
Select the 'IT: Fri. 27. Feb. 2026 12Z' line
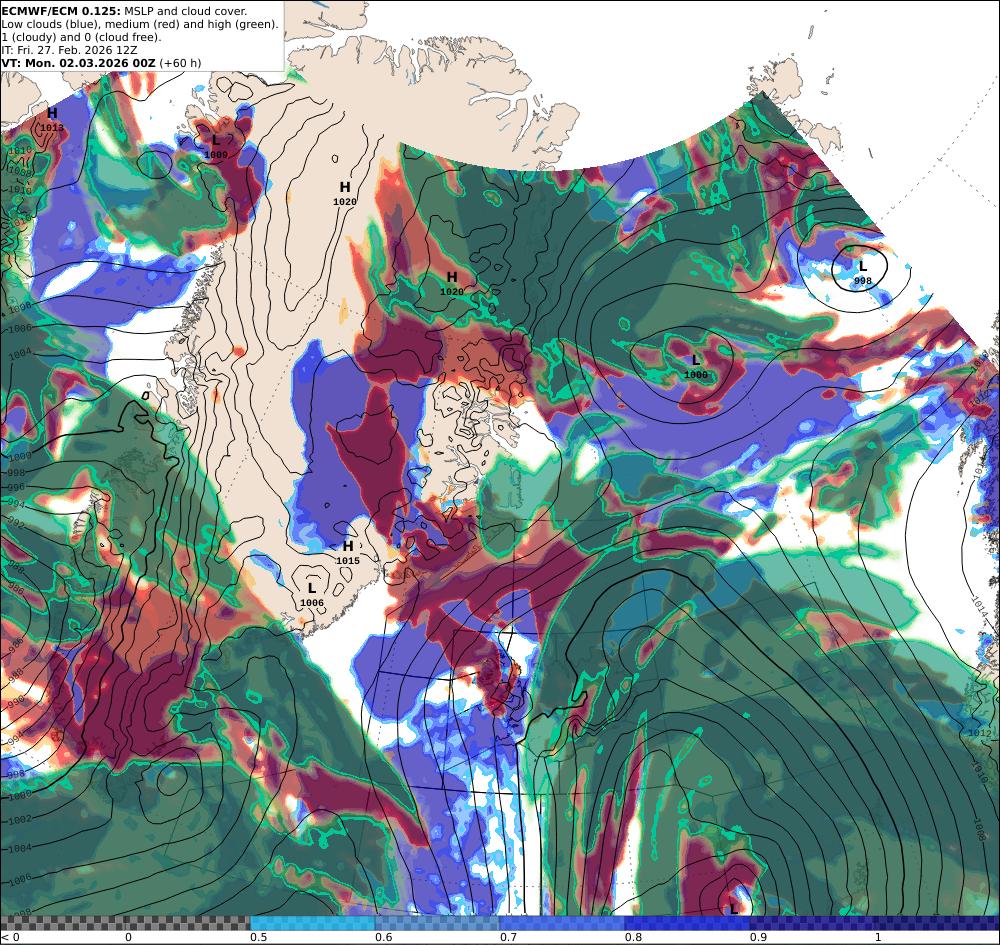coord(69,50)
